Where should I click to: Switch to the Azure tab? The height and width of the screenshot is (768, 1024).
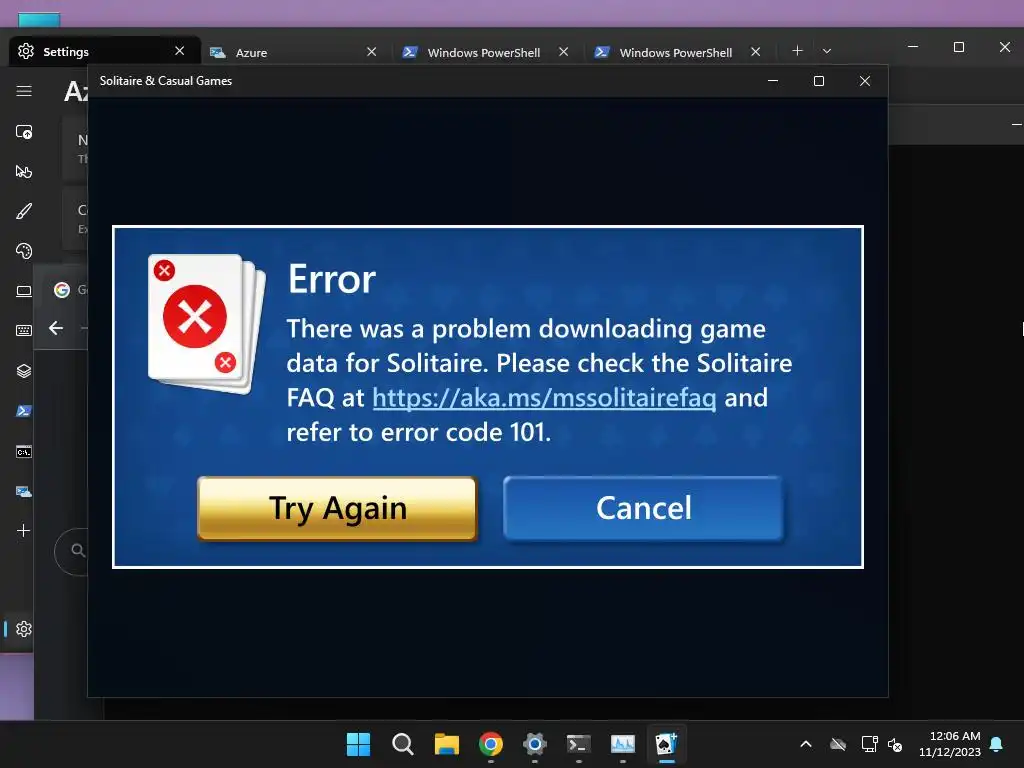(x=294, y=52)
